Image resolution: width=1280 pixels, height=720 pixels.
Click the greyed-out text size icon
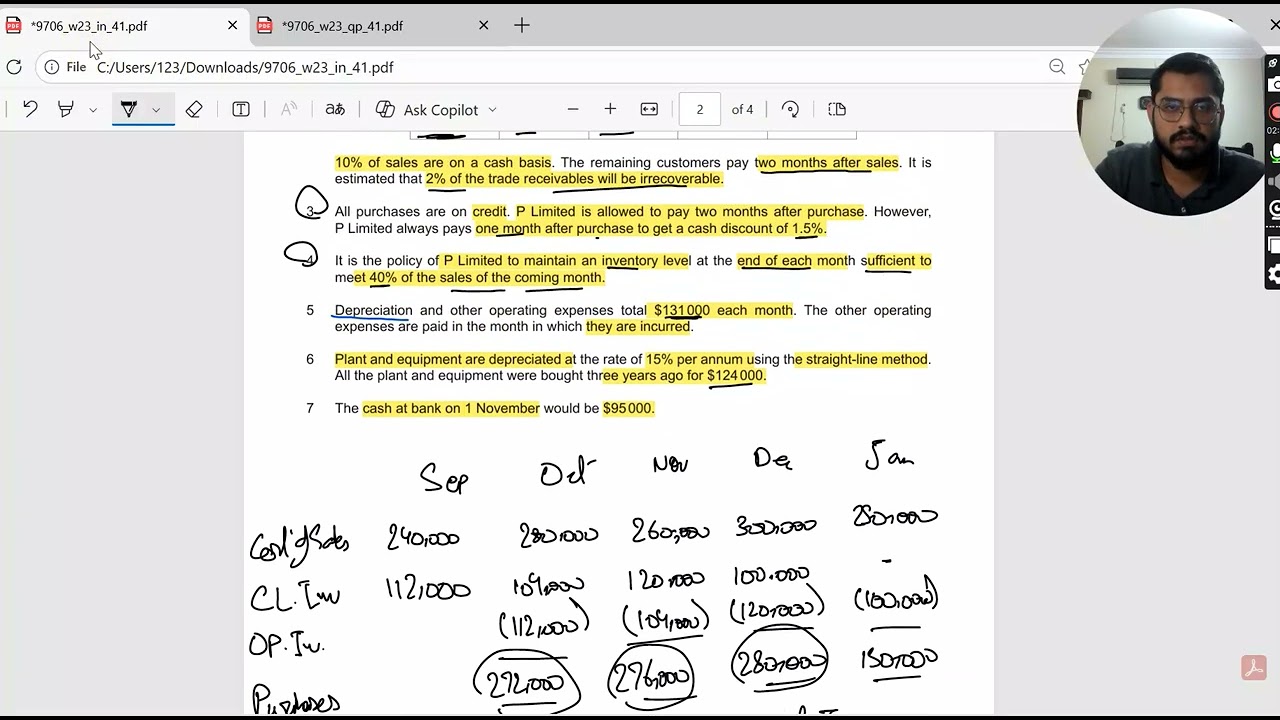(x=288, y=109)
